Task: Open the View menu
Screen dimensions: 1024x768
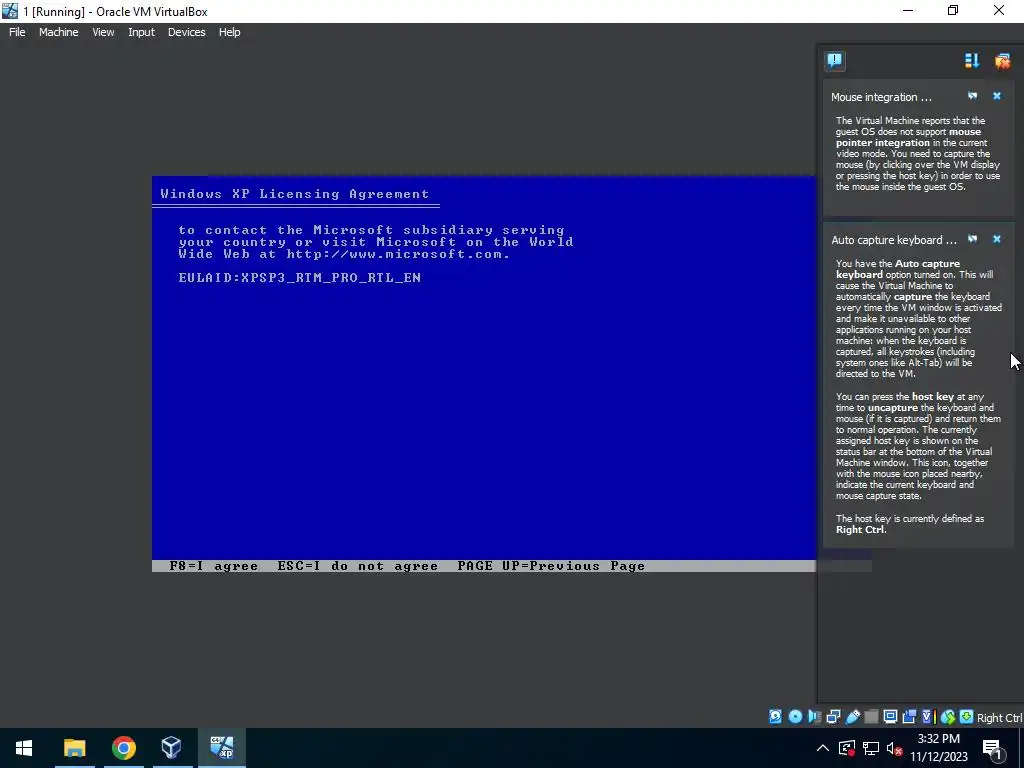Action: (103, 32)
